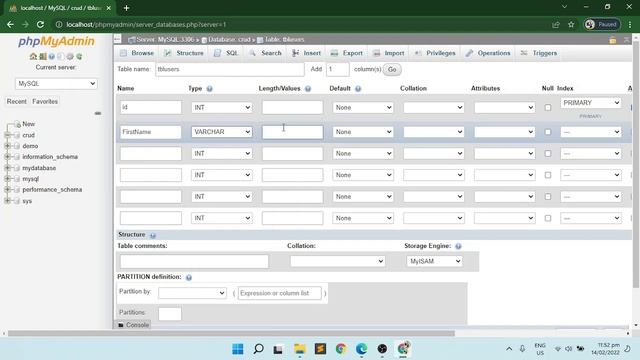Open File Explorer from the taskbar

point(300,349)
